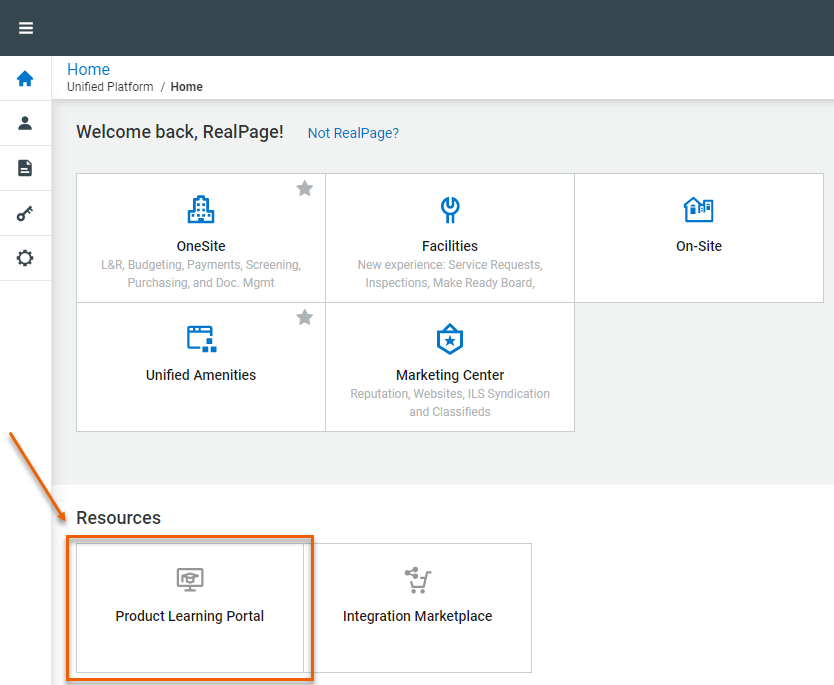Open the Product Learning Portal tile
The width and height of the screenshot is (834, 685).
(190, 607)
